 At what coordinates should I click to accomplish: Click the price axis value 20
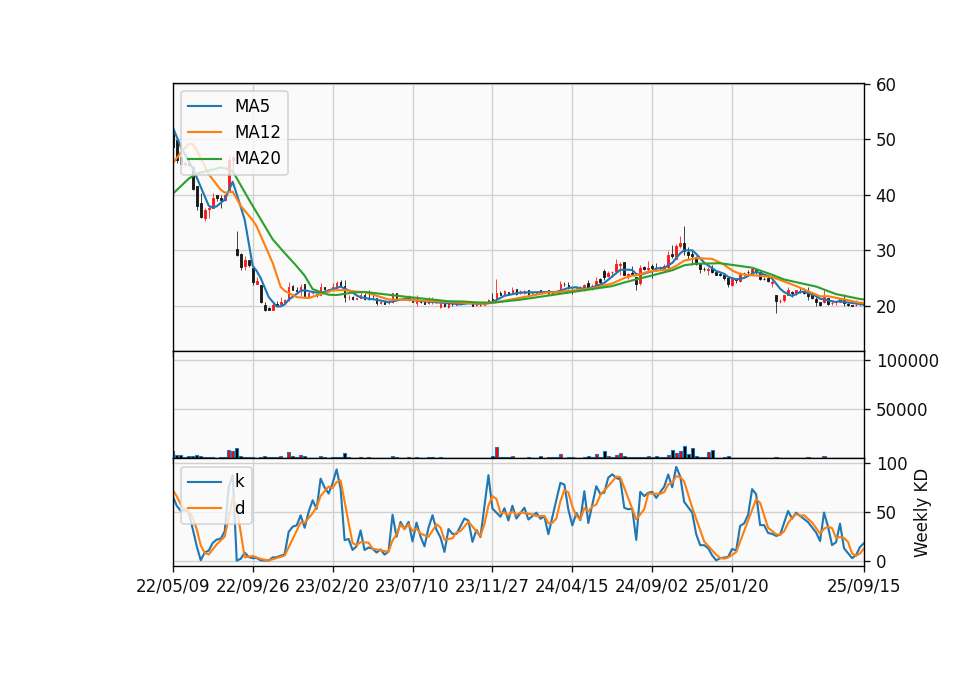(x=885, y=307)
